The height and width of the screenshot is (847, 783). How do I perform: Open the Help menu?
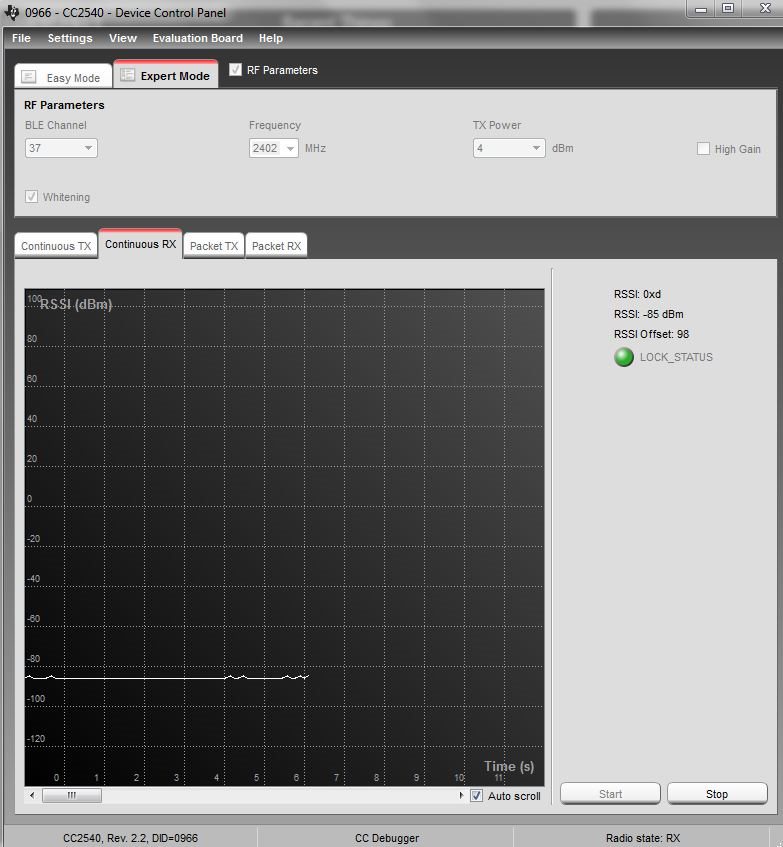click(271, 38)
